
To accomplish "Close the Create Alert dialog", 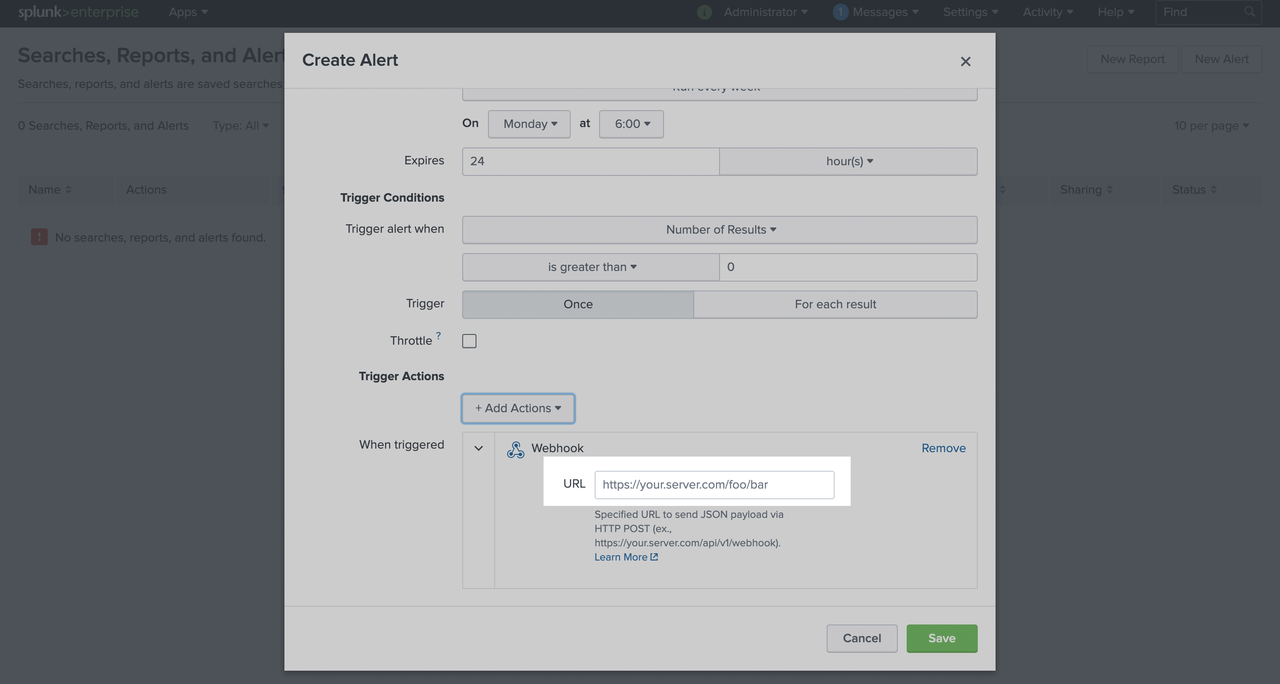I will 965,61.
